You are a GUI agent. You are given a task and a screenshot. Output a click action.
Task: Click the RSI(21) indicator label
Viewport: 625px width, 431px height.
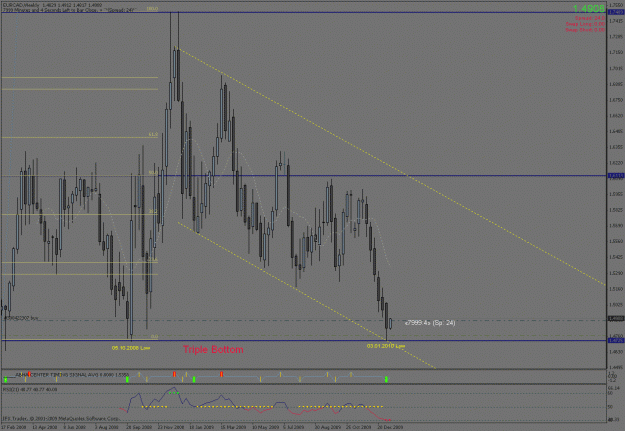30,389
